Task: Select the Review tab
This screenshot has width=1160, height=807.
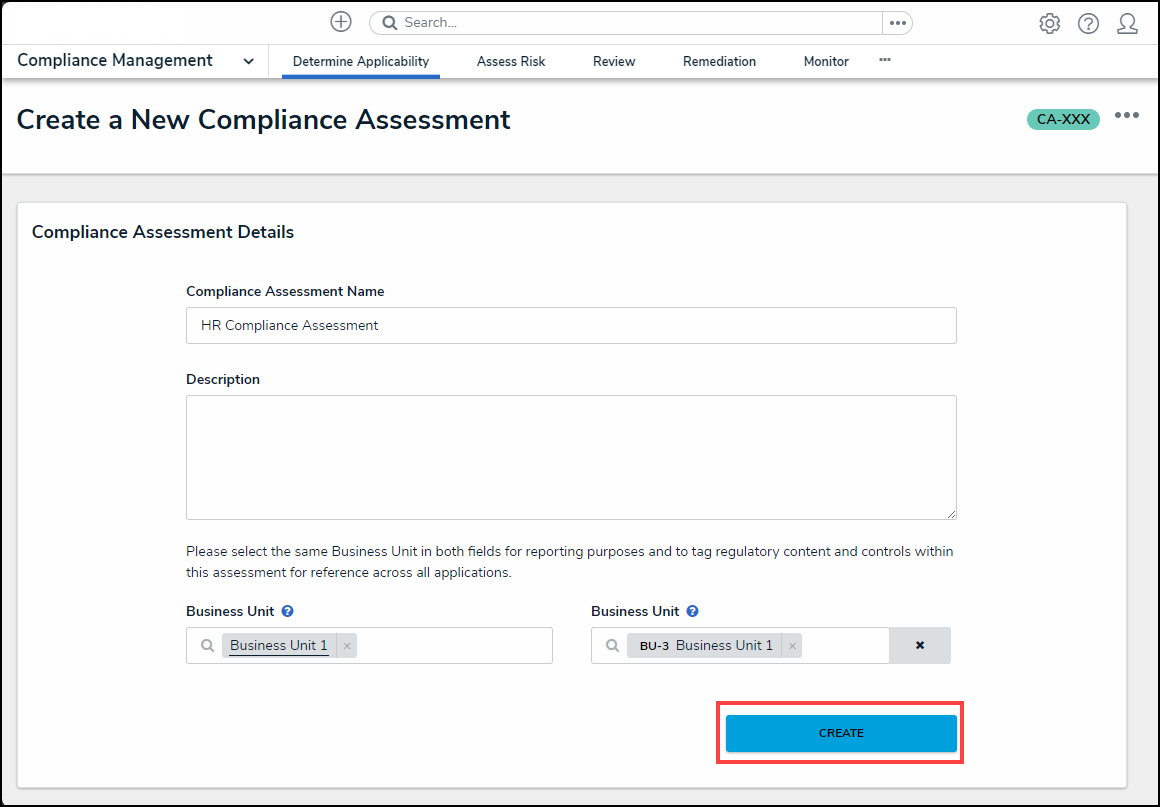Action: [x=614, y=61]
